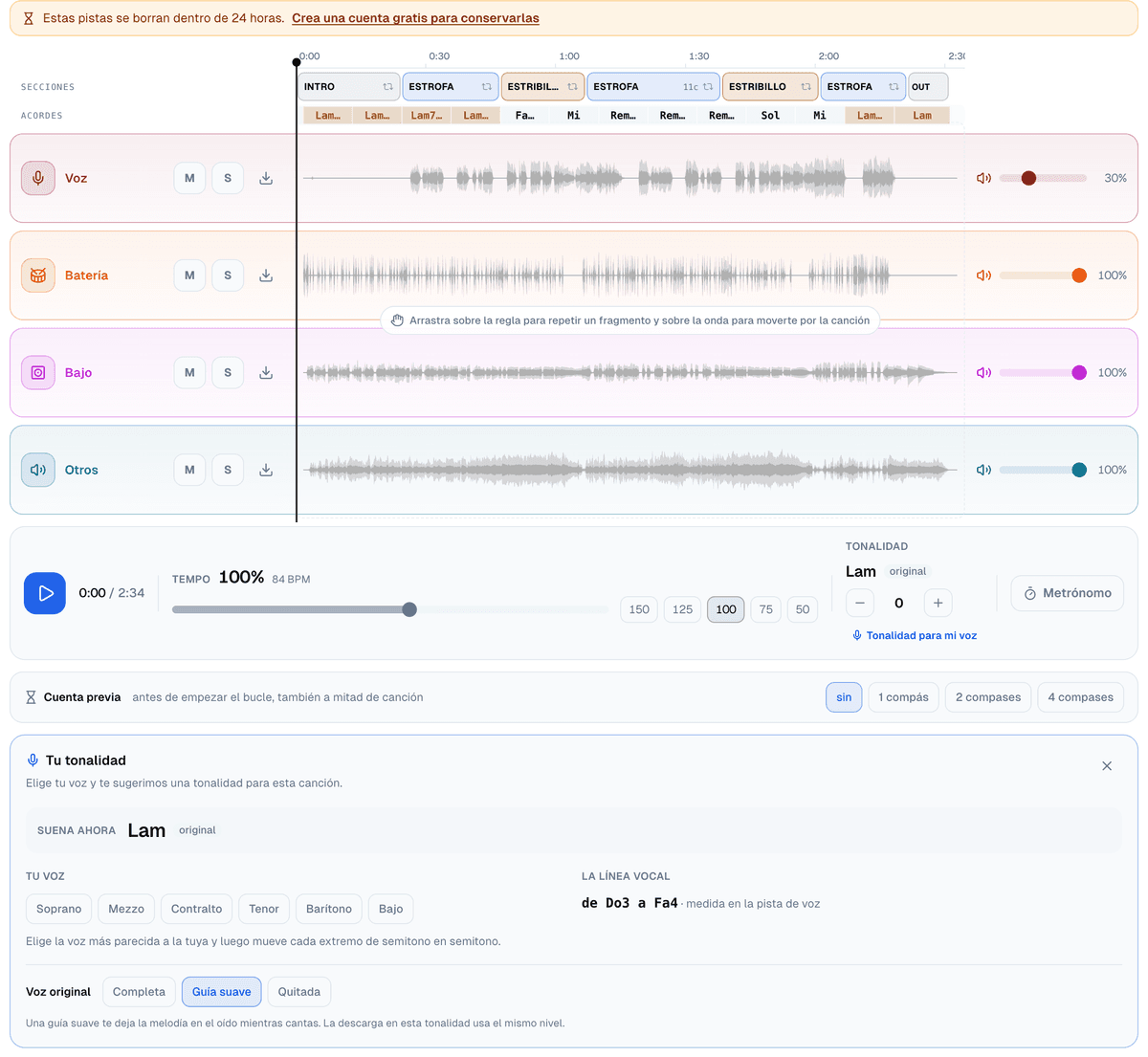1148x1057 pixels.
Task: Mute the Voz track
Action: pos(189,178)
